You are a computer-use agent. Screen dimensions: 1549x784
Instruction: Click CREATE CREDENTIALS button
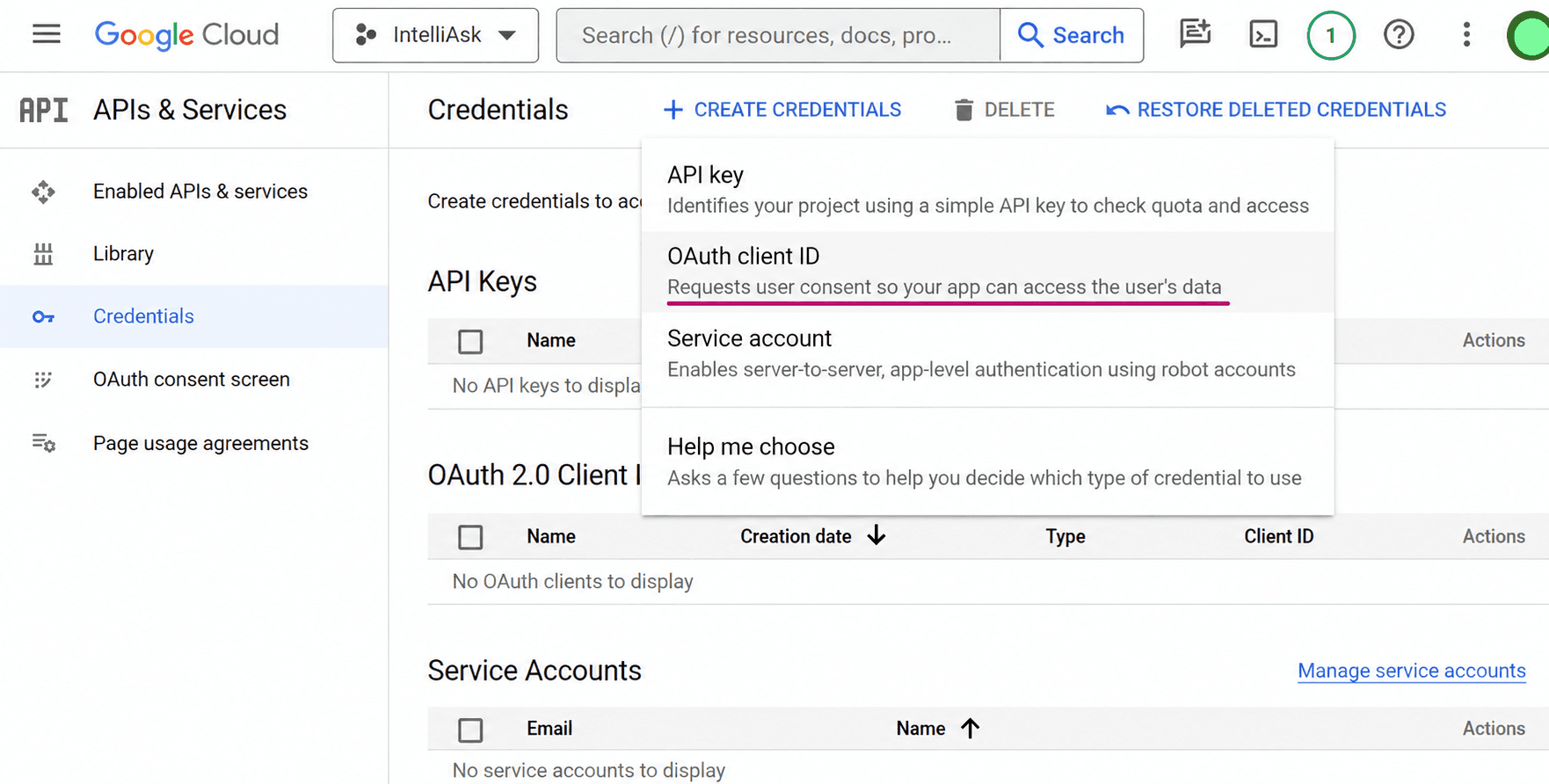click(x=782, y=110)
